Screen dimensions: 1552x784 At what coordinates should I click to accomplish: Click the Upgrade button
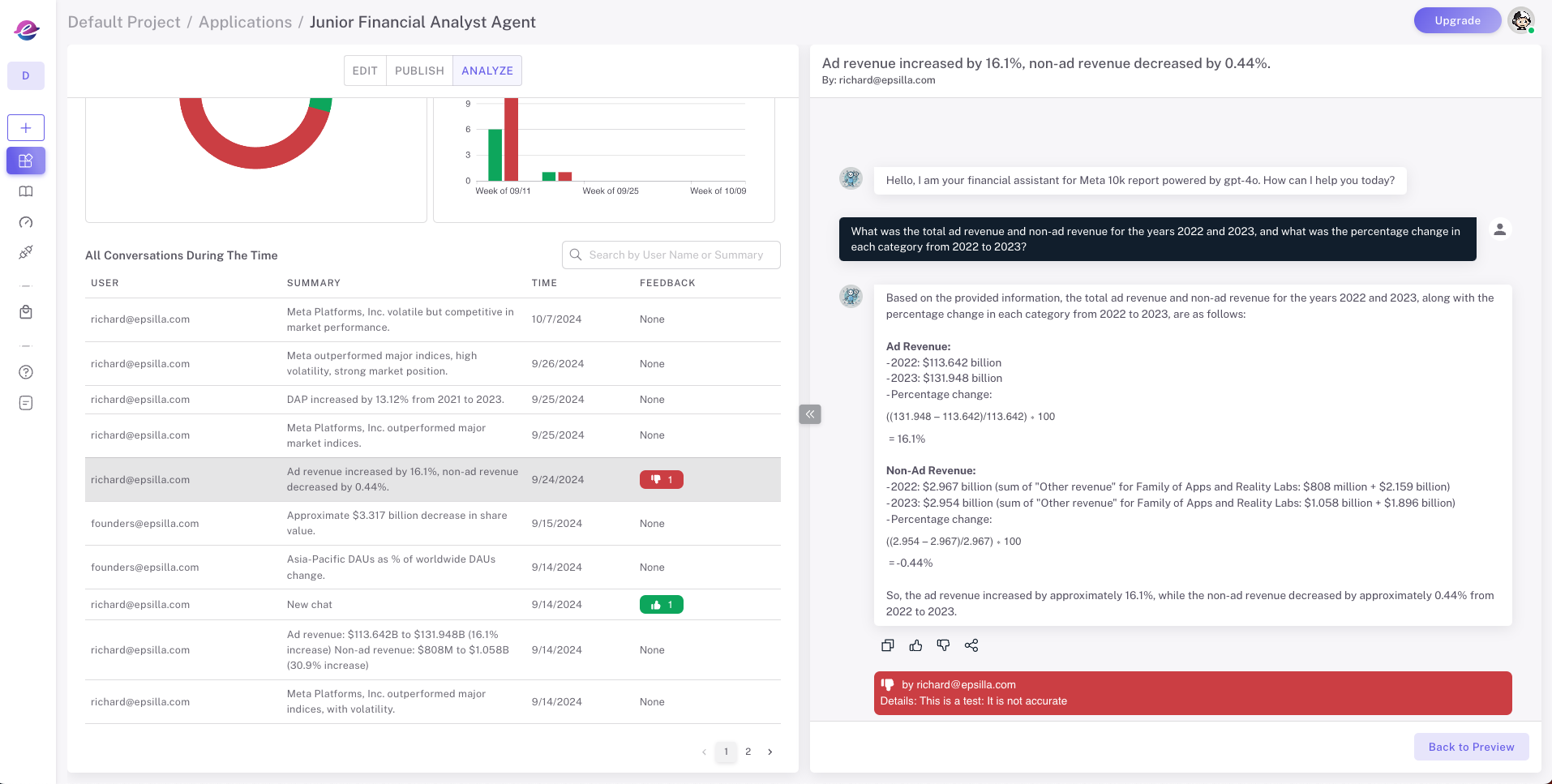coord(1457,21)
